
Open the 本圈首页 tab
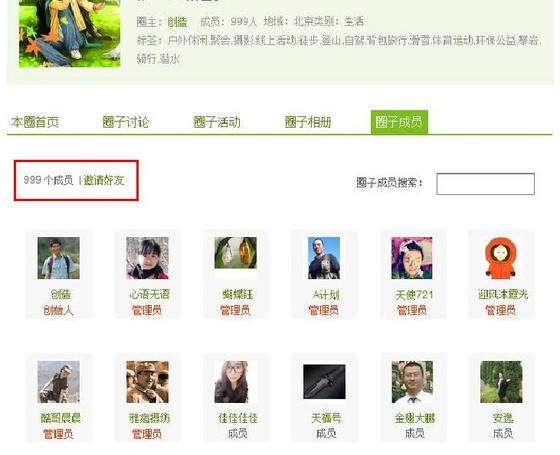coord(35,122)
